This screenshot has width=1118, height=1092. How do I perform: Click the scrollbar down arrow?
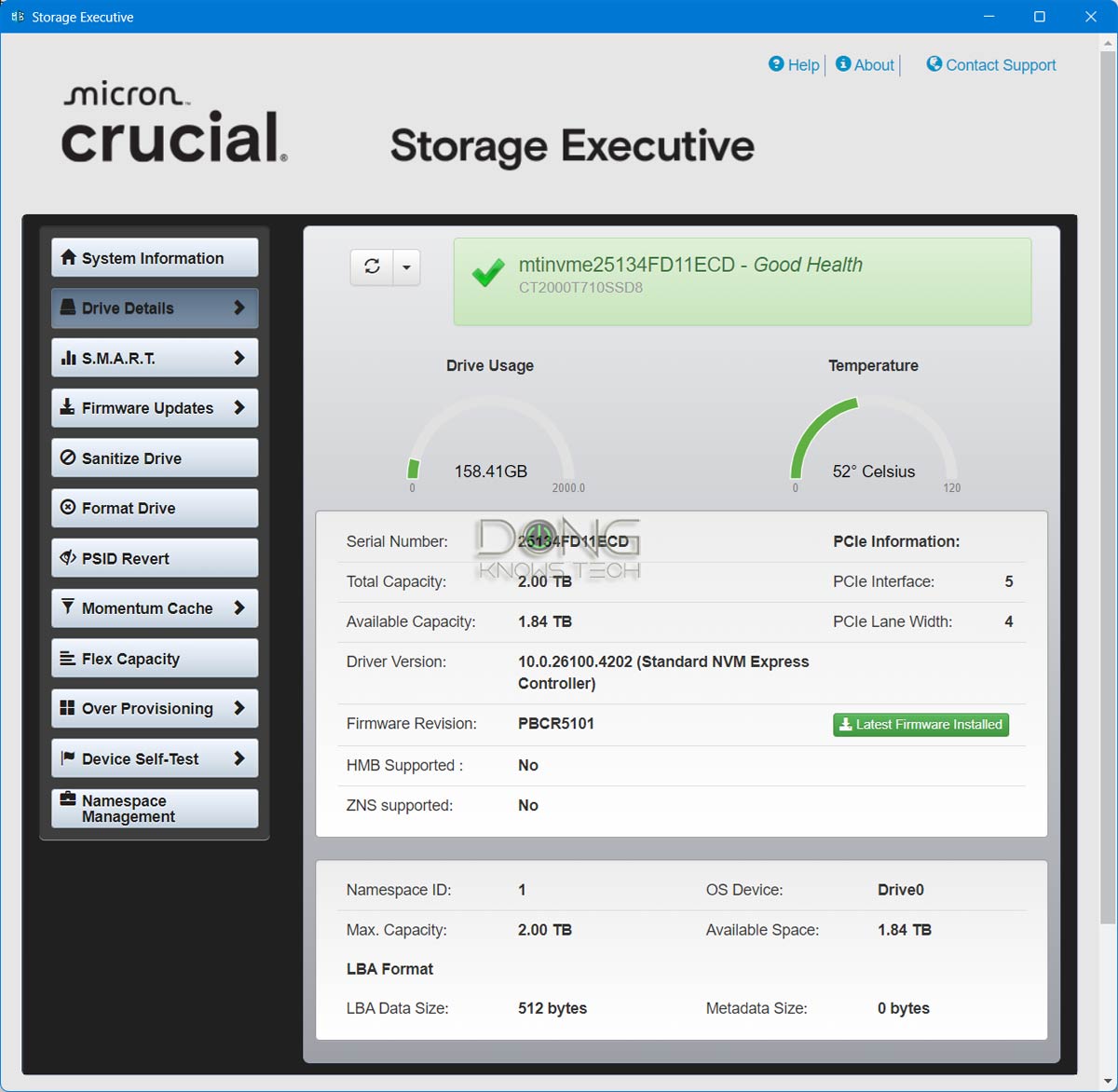pyautogui.click(x=1108, y=1083)
